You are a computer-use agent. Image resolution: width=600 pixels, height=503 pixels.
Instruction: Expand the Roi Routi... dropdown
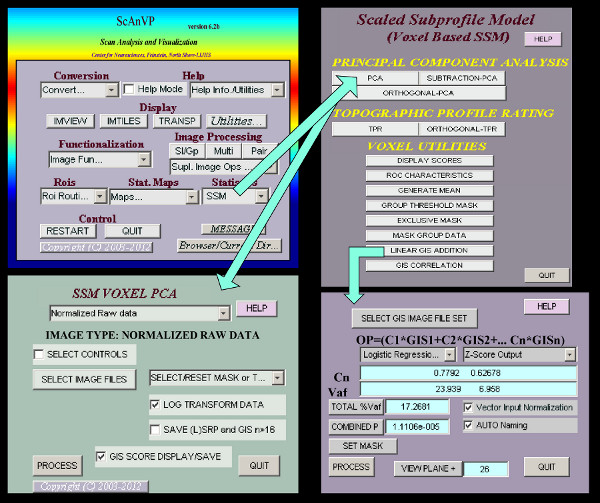(73, 196)
